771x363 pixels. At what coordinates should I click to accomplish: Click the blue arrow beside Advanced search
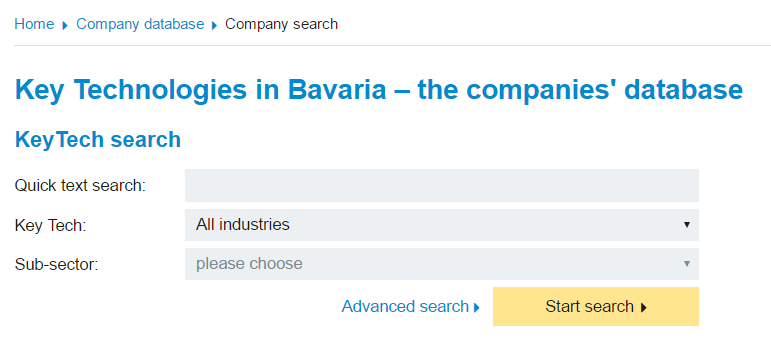(x=476, y=308)
